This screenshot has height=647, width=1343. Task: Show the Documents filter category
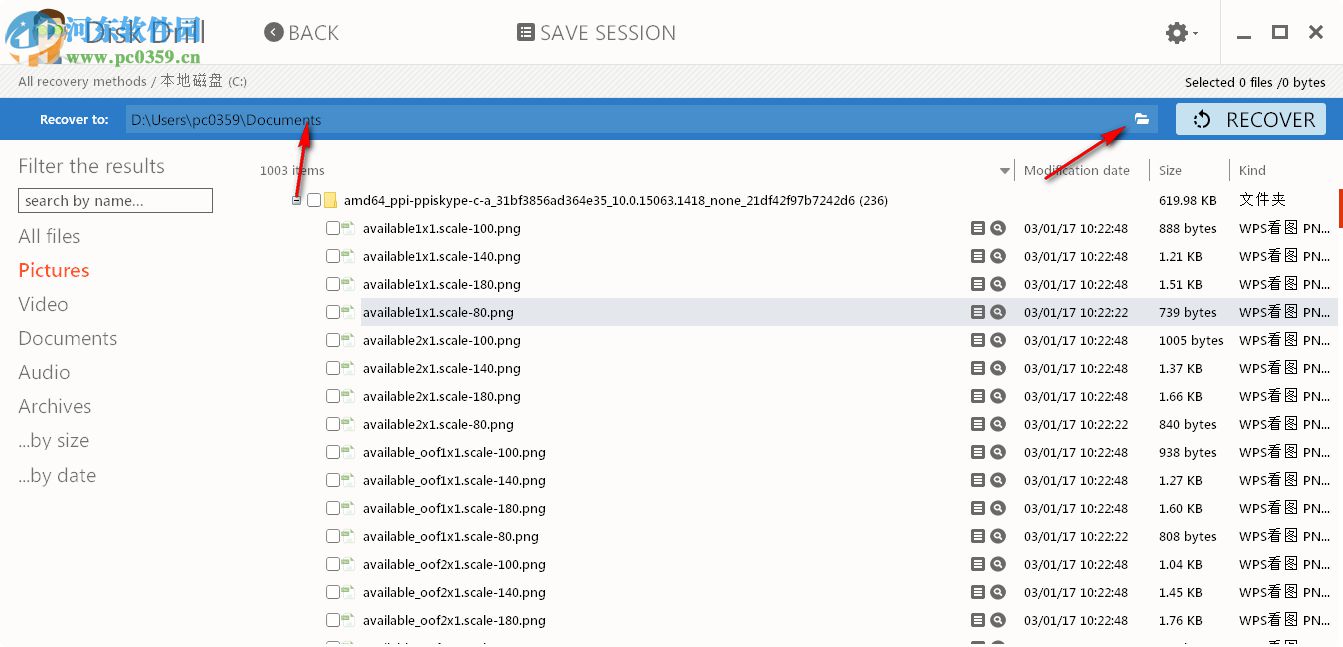point(67,338)
